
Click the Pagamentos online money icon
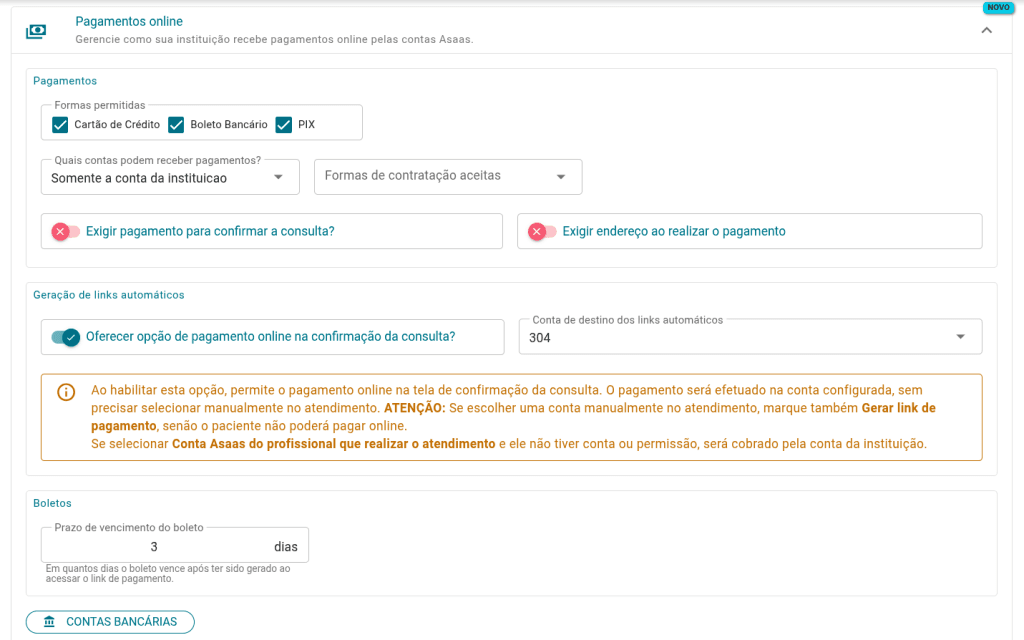coord(36,31)
